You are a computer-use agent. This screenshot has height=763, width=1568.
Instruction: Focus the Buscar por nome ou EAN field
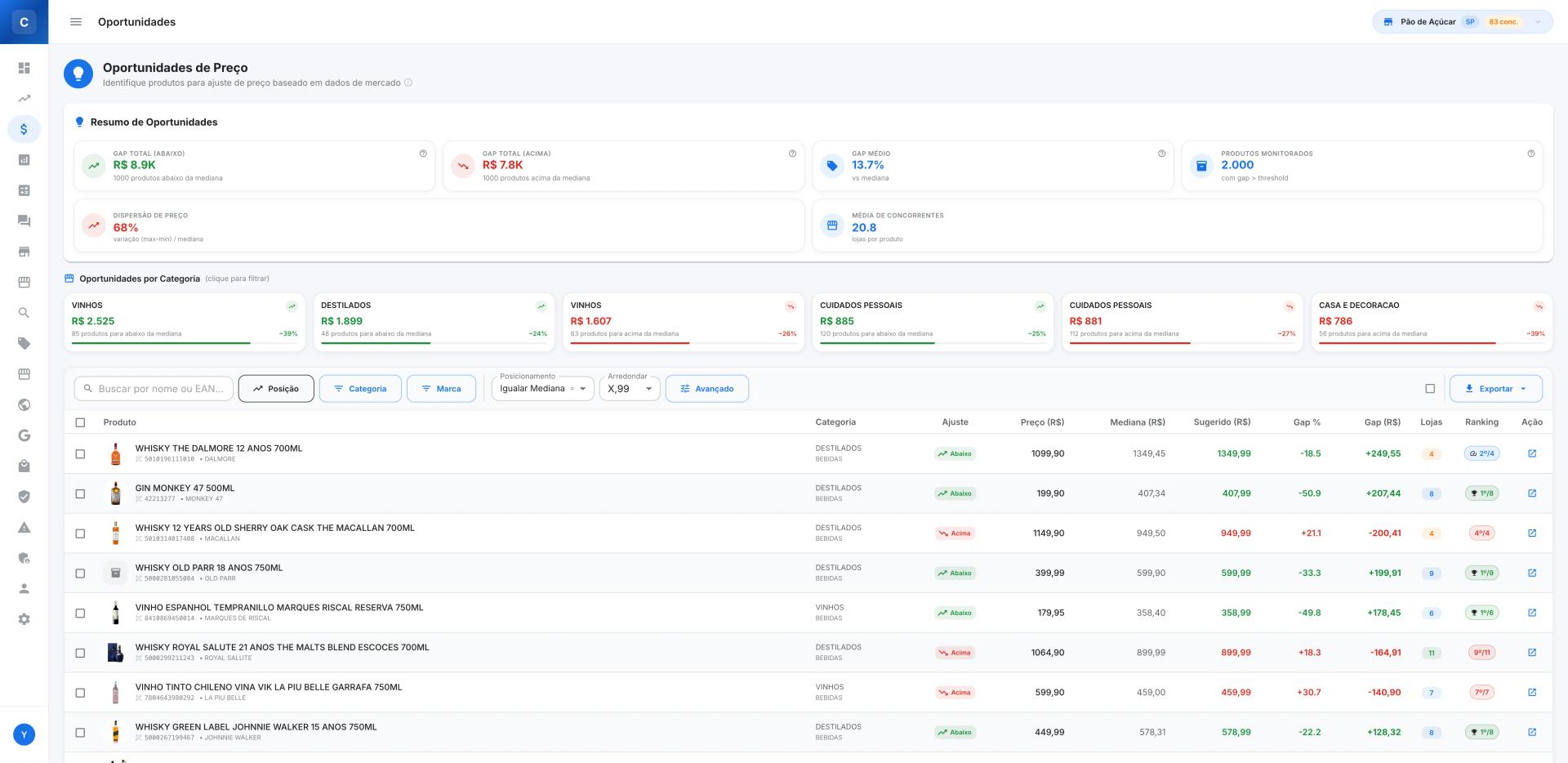(154, 389)
